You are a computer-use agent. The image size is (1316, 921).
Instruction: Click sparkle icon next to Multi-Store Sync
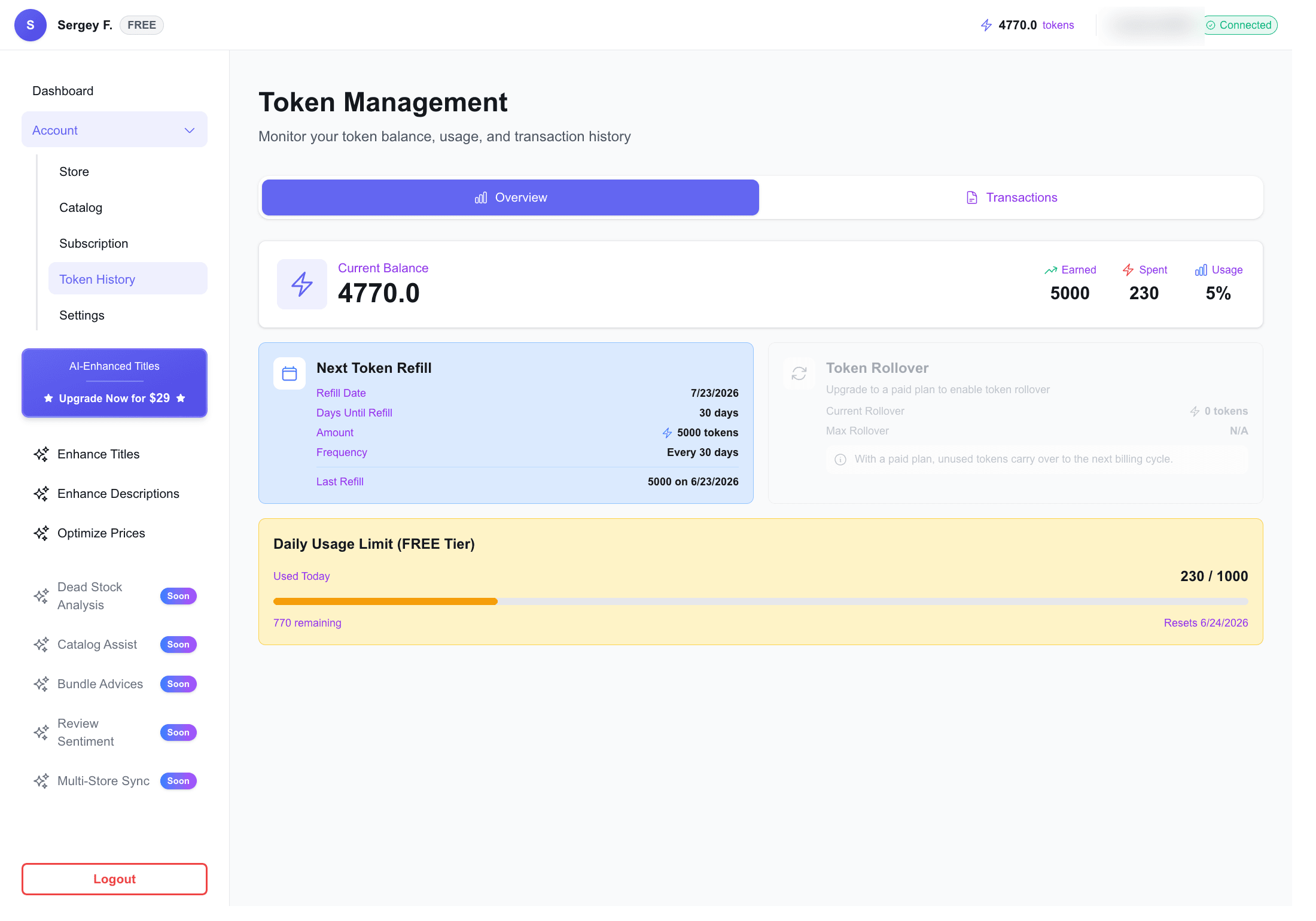coord(41,781)
